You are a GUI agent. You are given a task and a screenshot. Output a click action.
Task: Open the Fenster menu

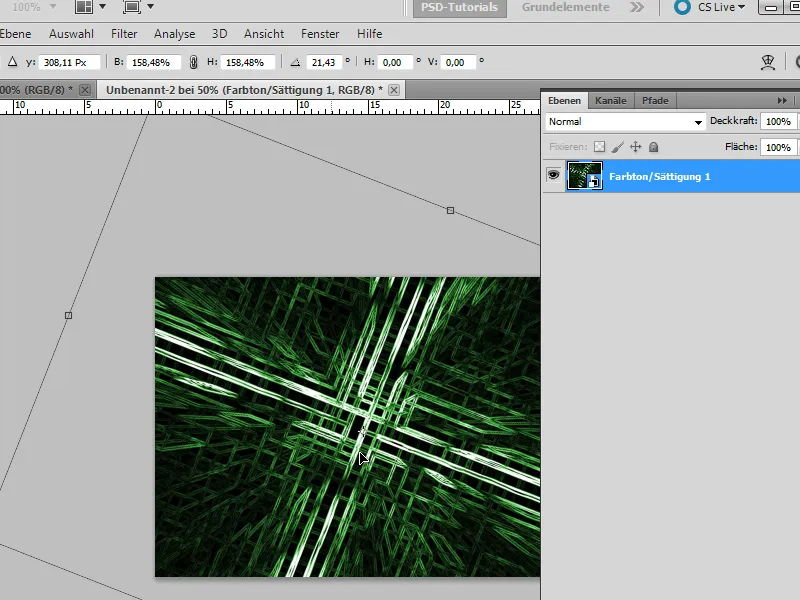pos(320,34)
